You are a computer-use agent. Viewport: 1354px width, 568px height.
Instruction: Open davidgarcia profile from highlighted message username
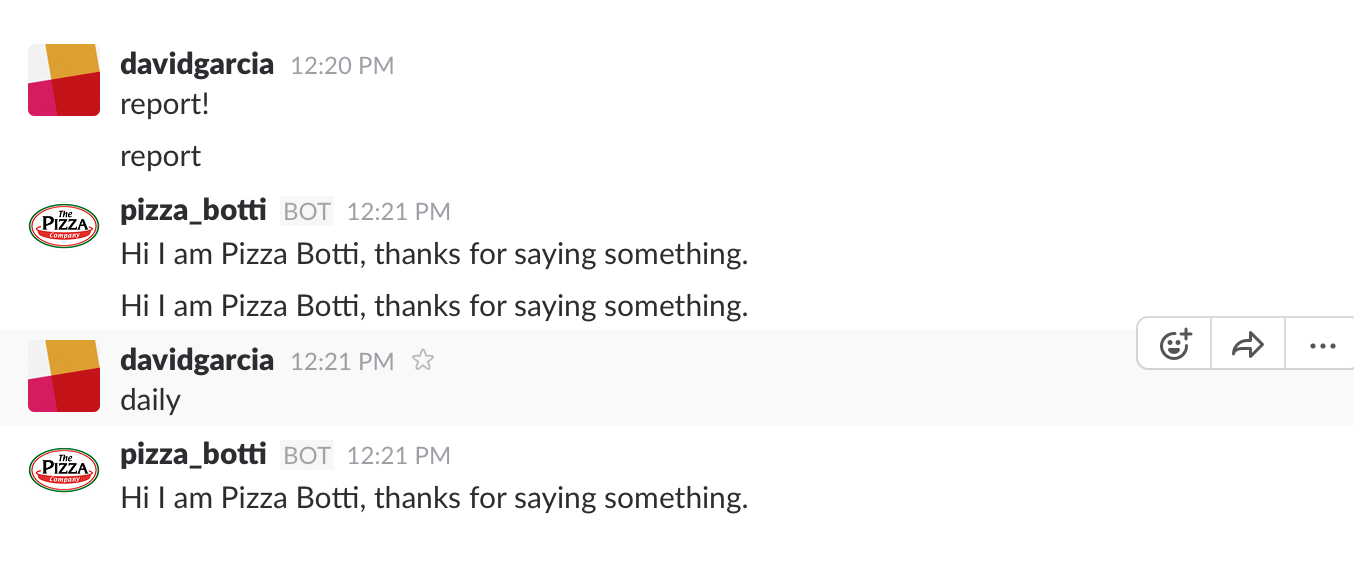197,360
